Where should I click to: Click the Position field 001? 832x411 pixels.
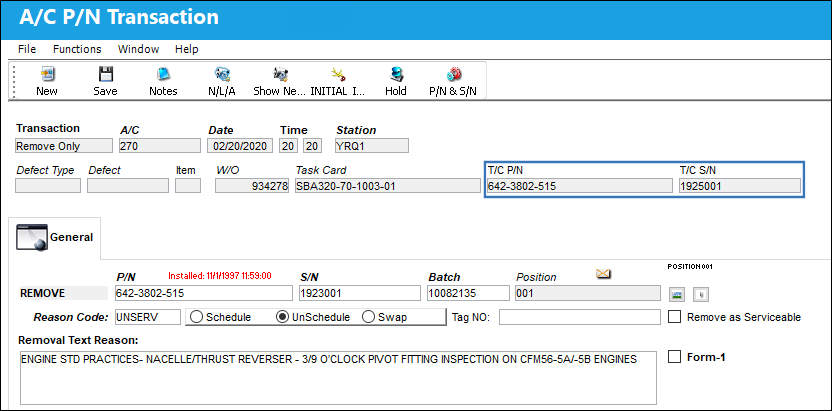coord(588,293)
